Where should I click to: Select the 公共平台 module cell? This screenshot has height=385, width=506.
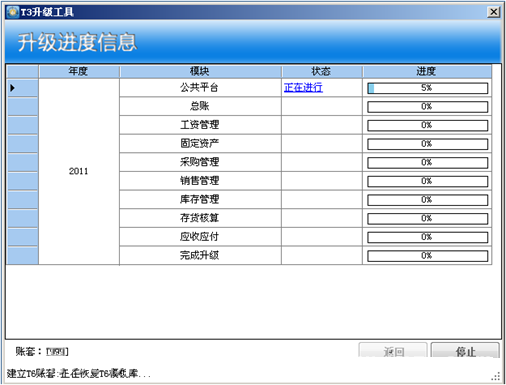200,88
